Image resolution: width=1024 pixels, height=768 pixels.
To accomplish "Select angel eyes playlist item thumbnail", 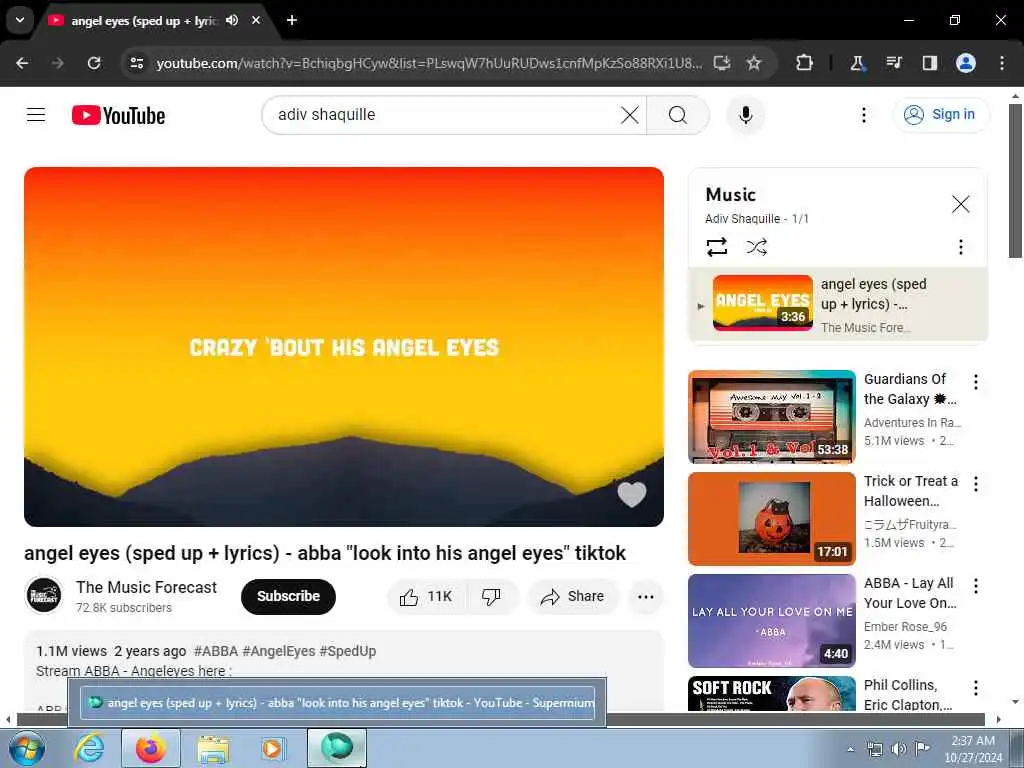I will [x=763, y=303].
